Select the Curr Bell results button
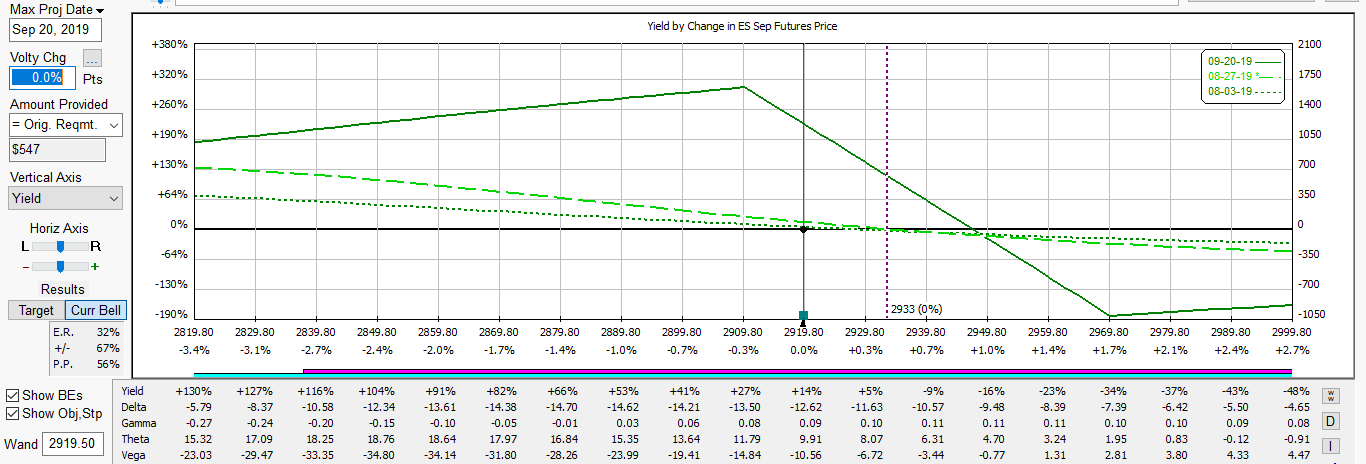The image size is (1366, 464). (x=96, y=310)
